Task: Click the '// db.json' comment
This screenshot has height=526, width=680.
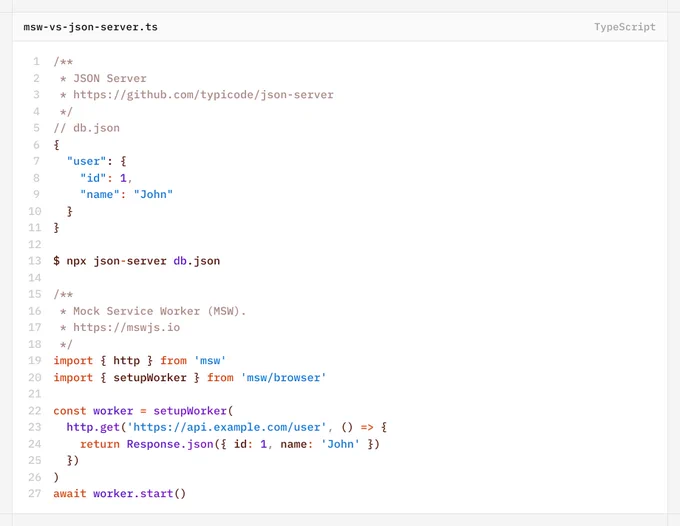Action: 86,128
